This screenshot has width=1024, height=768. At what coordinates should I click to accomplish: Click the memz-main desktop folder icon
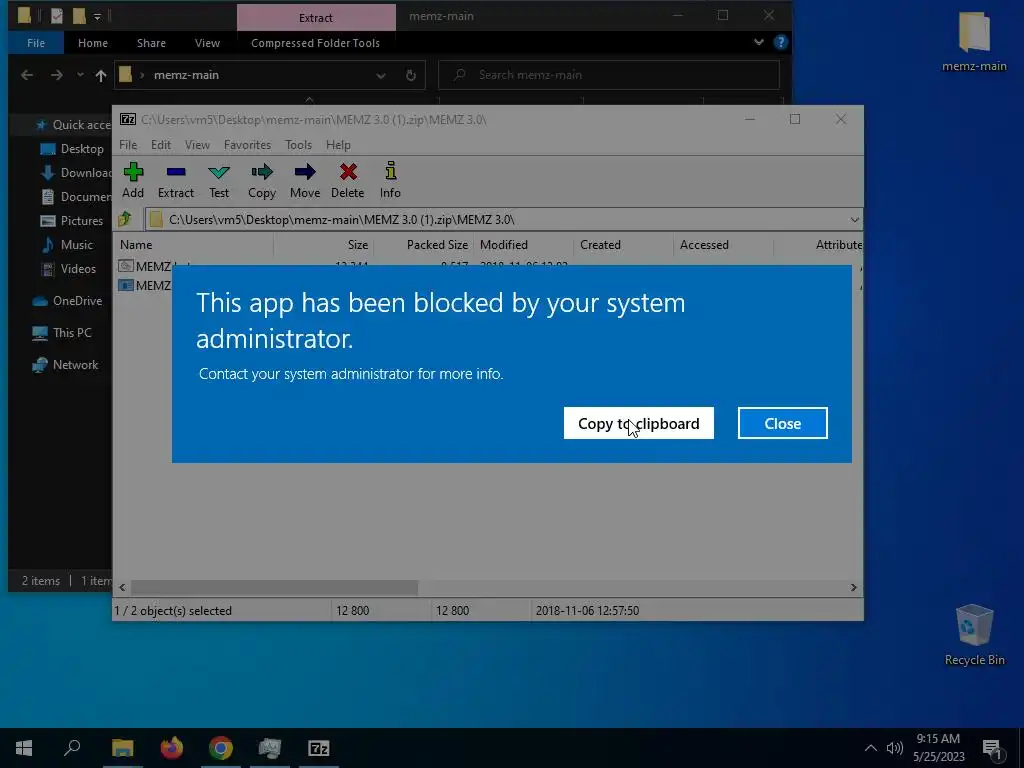[974, 41]
